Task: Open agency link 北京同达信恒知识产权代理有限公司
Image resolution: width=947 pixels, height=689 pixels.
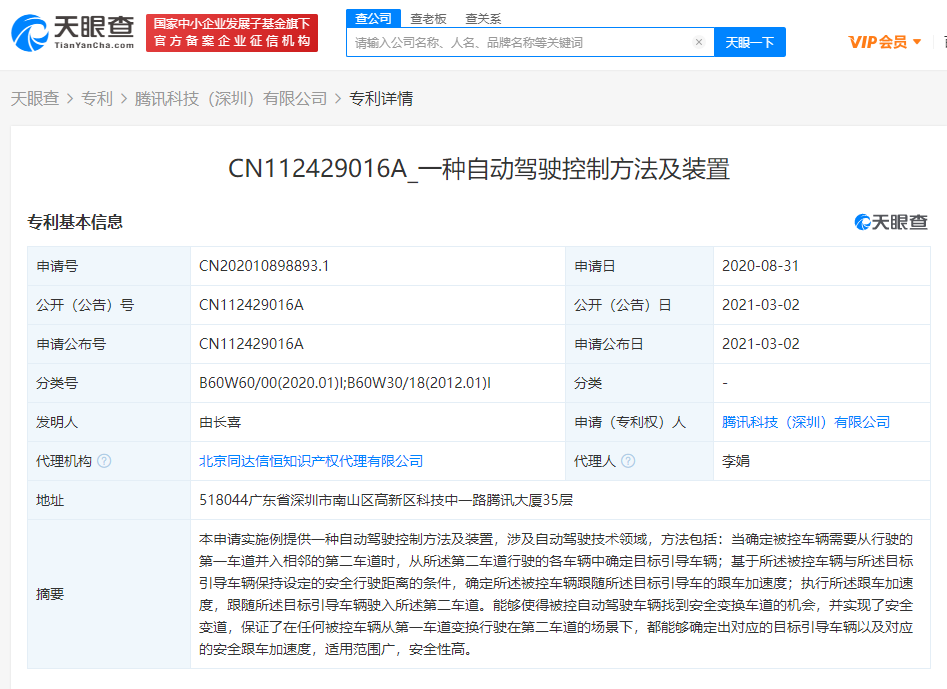Action: (311, 461)
